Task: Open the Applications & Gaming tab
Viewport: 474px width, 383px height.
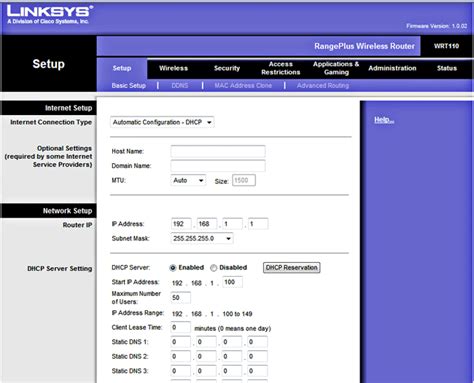Action: 336,68
